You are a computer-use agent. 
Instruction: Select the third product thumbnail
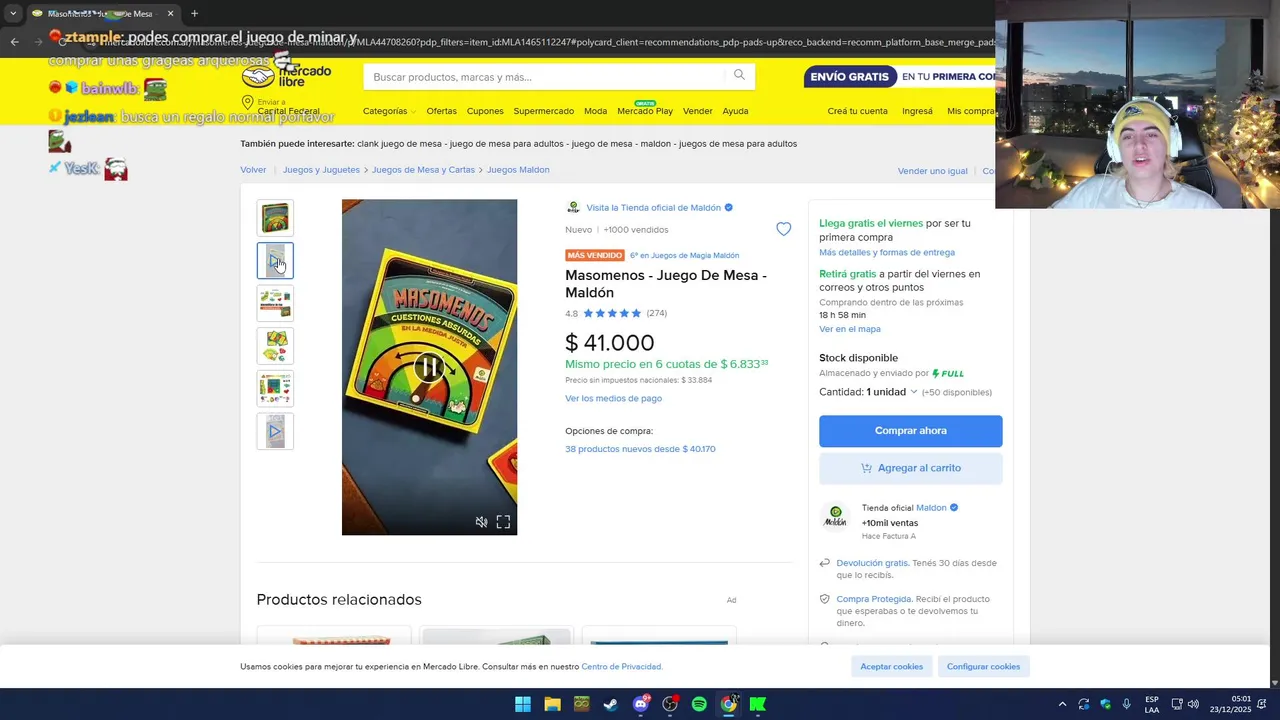pyautogui.click(x=275, y=303)
